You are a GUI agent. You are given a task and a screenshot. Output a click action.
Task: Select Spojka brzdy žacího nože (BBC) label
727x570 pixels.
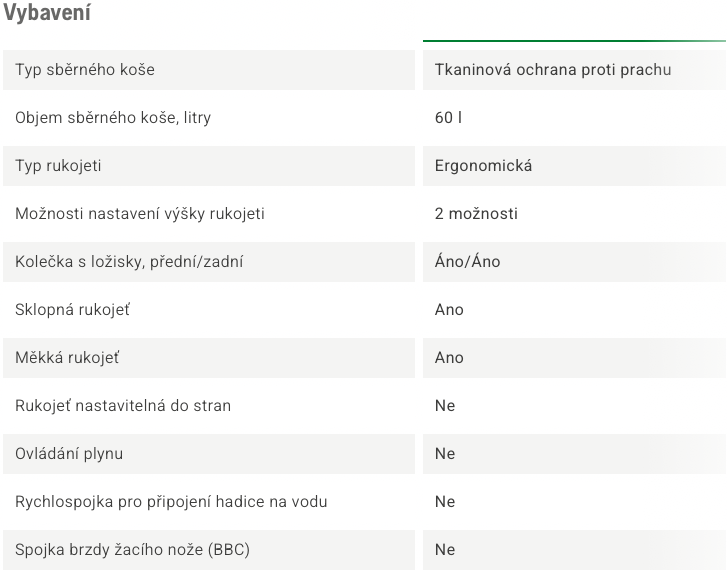tap(132, 550)
